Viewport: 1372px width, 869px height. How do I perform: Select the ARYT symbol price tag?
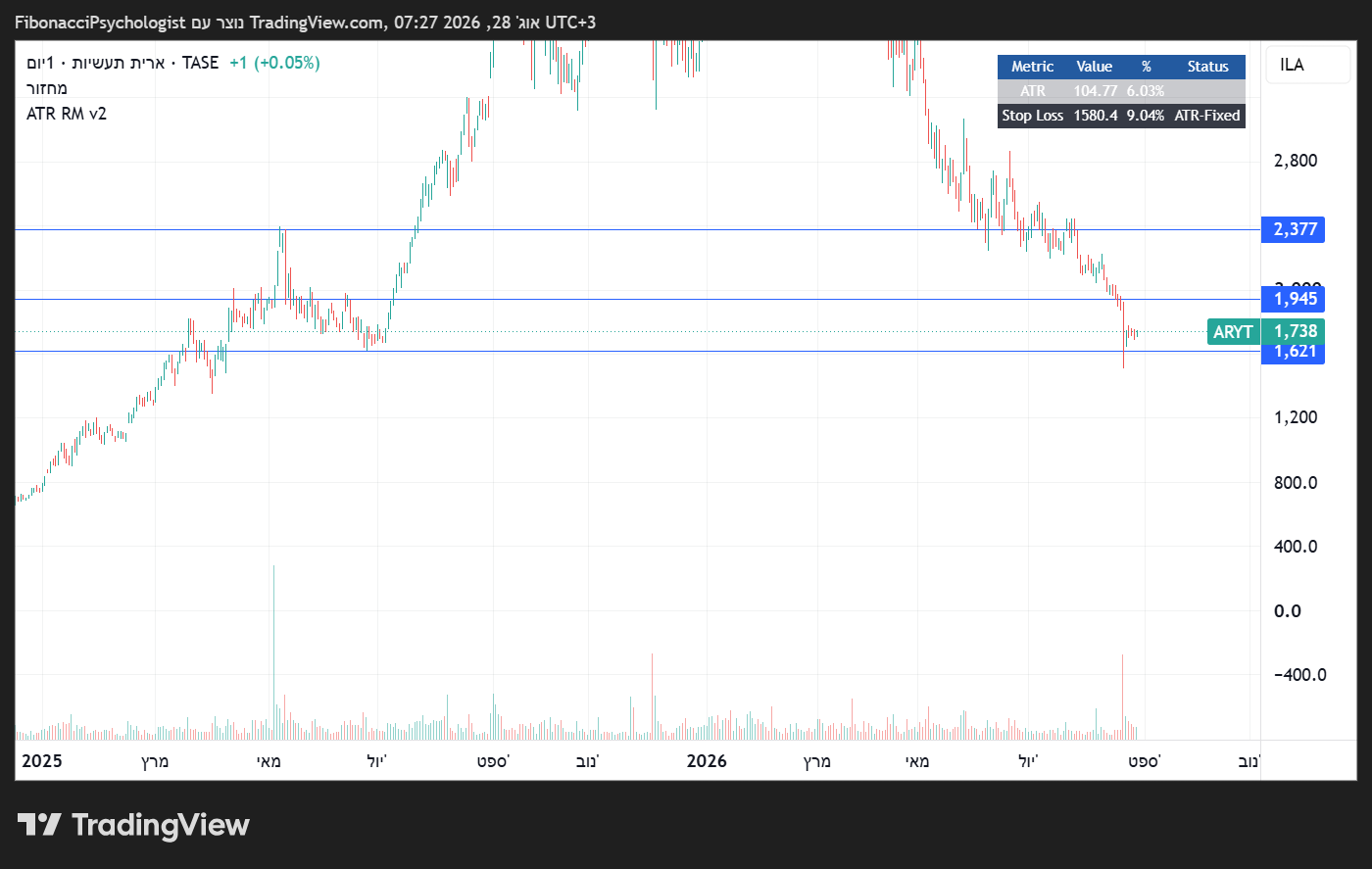pos(1233,332)
